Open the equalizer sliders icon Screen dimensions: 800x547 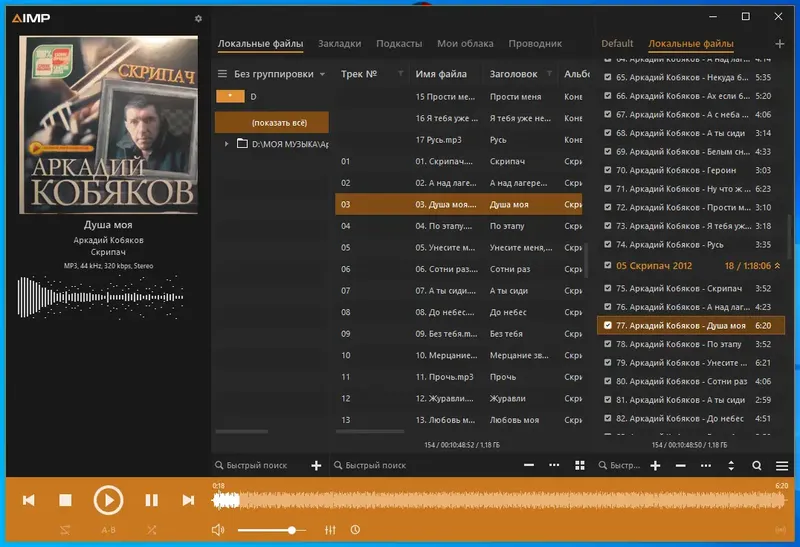[x=330, y=530]
